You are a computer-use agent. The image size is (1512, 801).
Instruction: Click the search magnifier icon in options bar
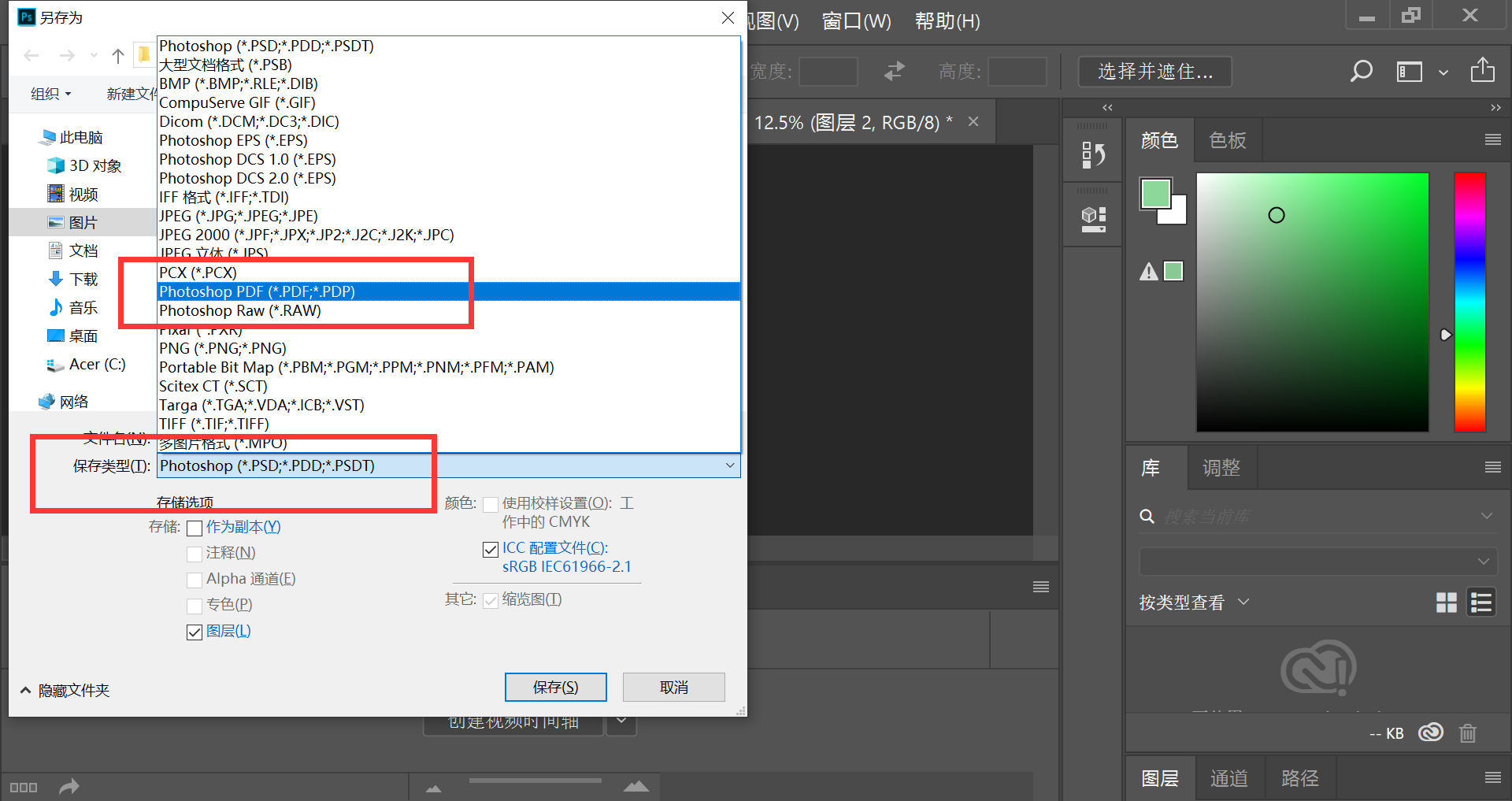pos(1361,72)
